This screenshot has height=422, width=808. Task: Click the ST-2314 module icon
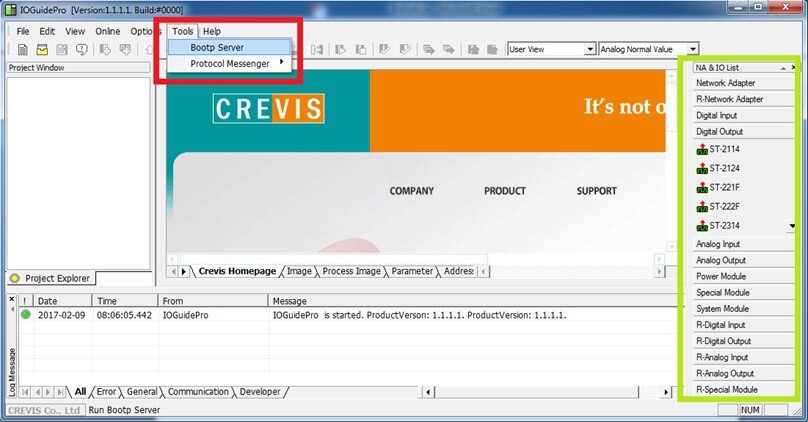point(702,226)
